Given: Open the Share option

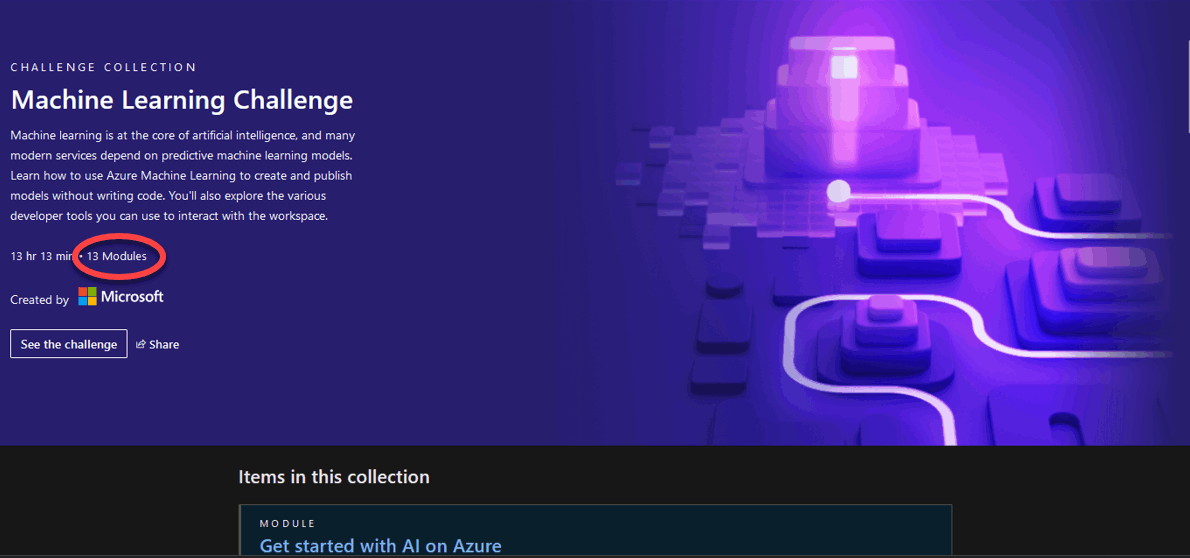Looking at the screenshot, I should (x=157, y=345).
